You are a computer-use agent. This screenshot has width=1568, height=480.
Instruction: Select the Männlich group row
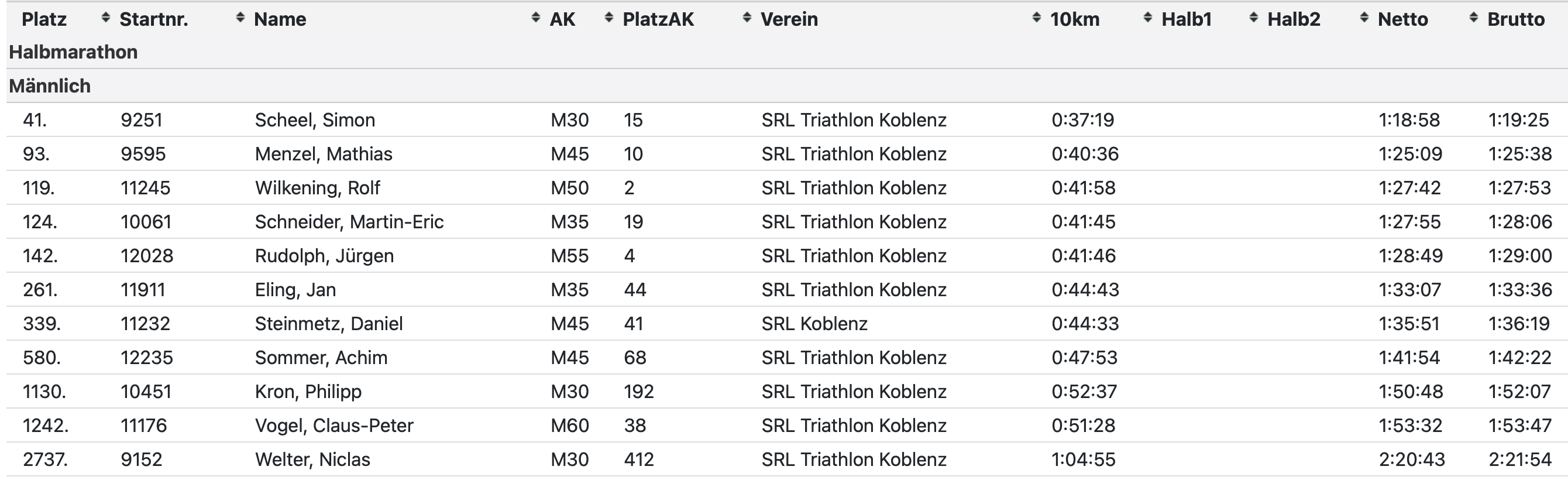[x=787, y=86]
